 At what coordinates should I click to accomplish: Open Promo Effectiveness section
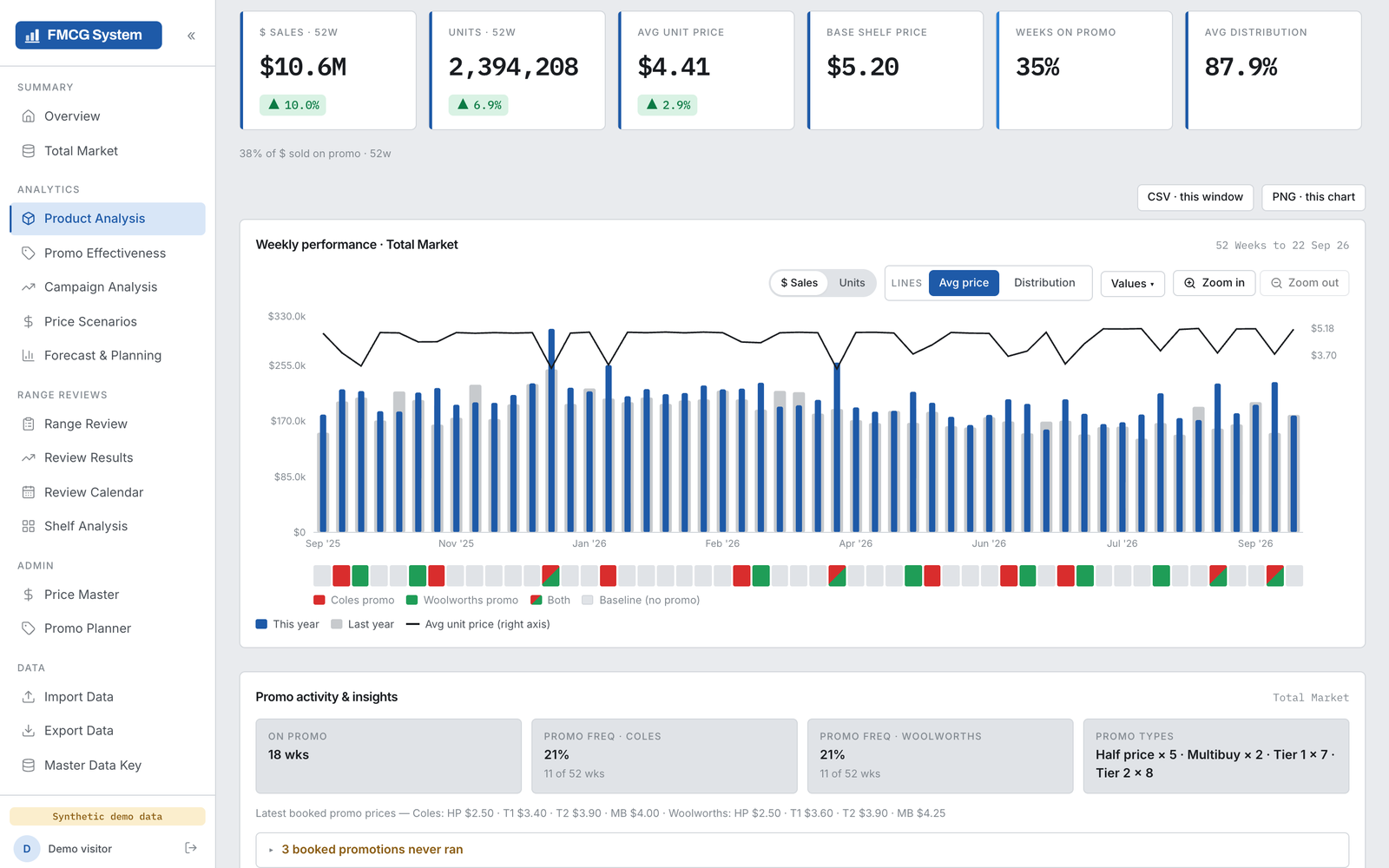pos(108,253)
